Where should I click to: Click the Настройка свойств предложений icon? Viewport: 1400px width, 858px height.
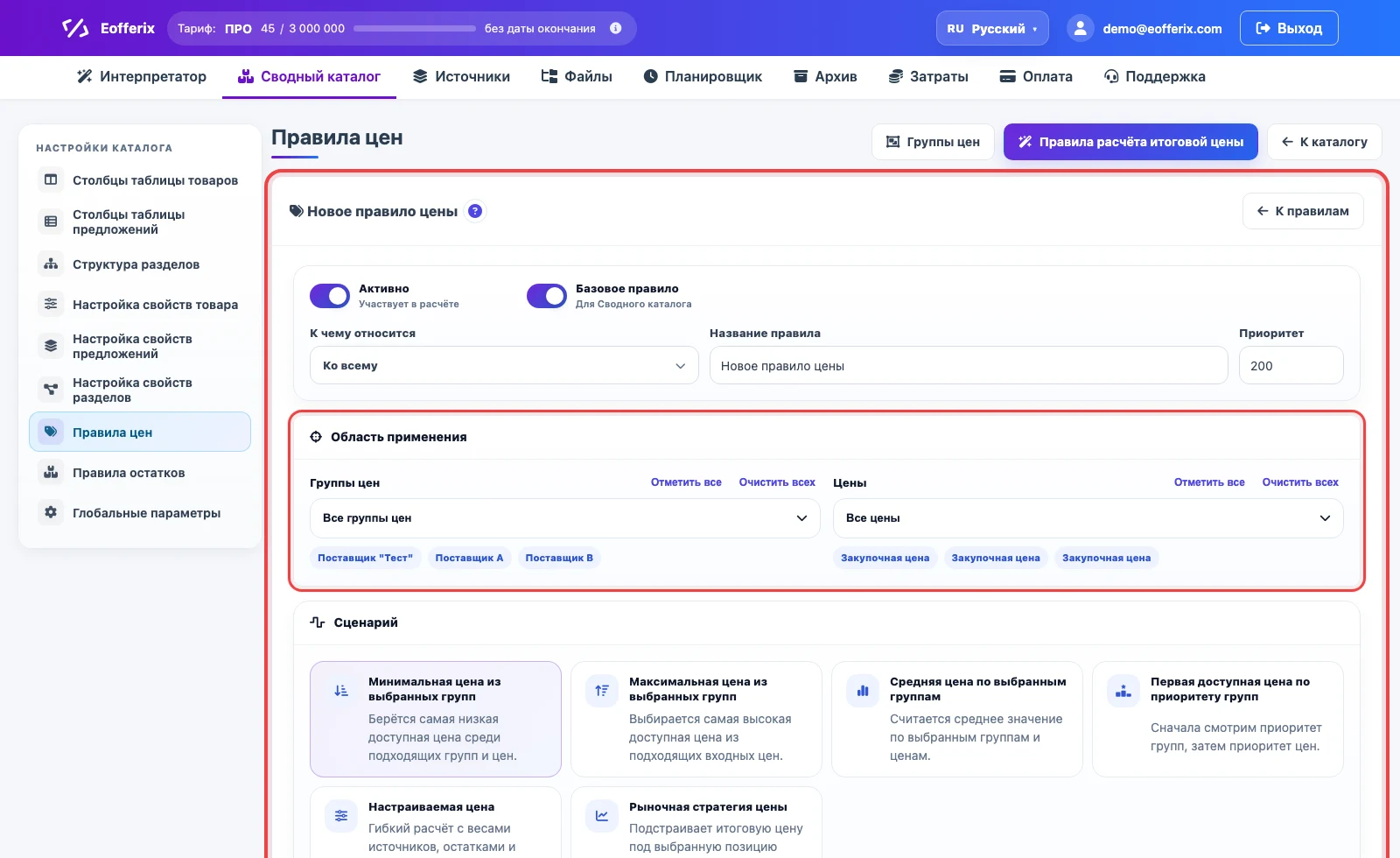pos(51,346)
